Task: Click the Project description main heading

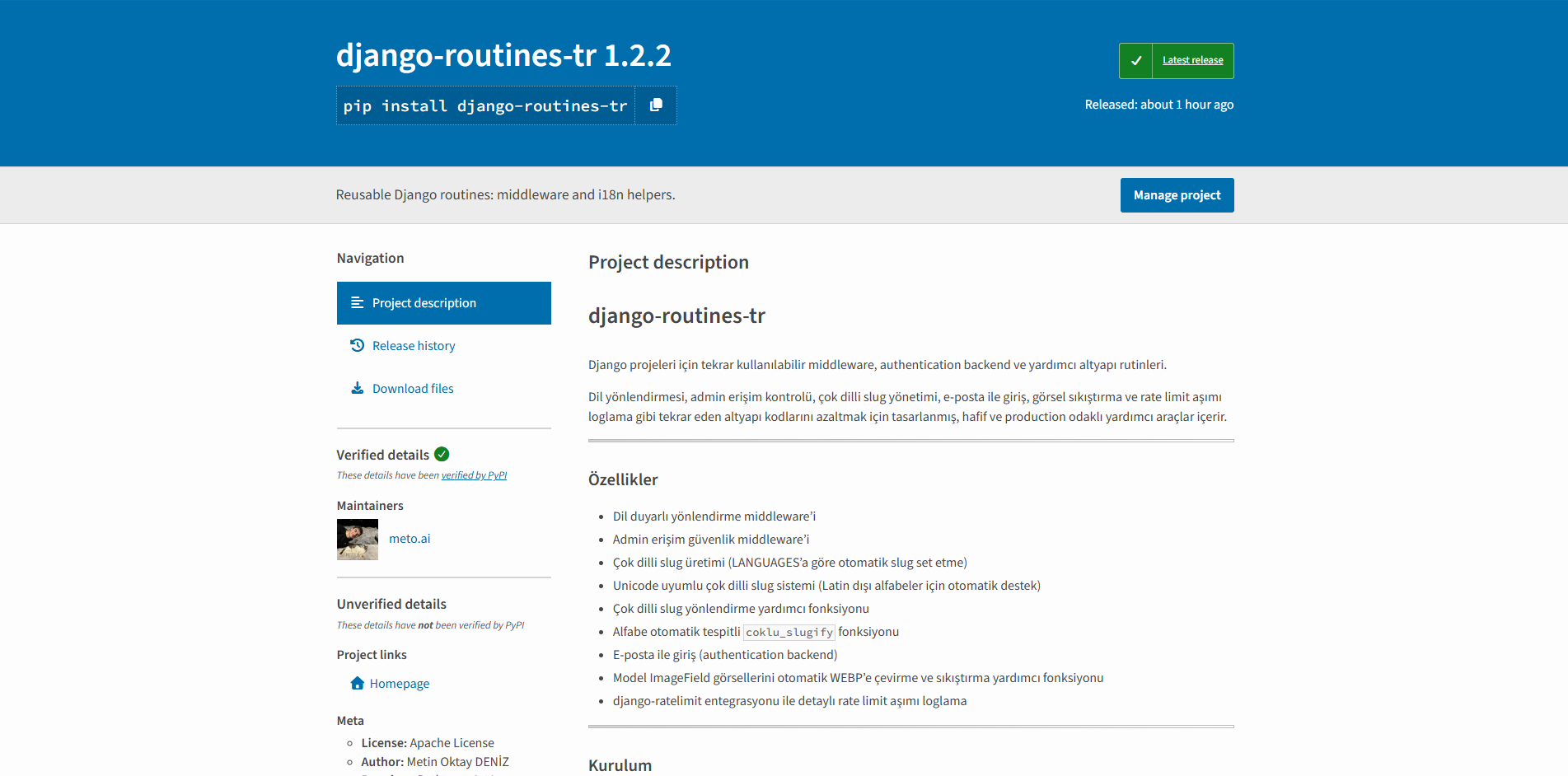Action: click(x=668, y=262)
